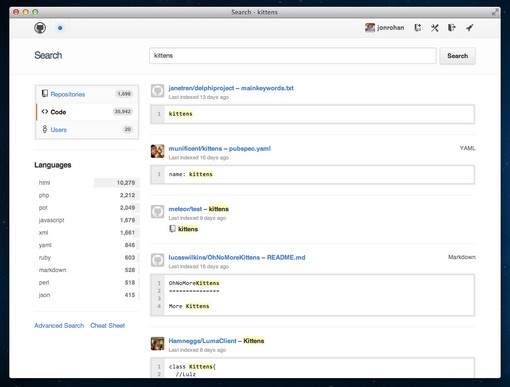Filter results by xml language
510x387 pixels.
[87, 233]
